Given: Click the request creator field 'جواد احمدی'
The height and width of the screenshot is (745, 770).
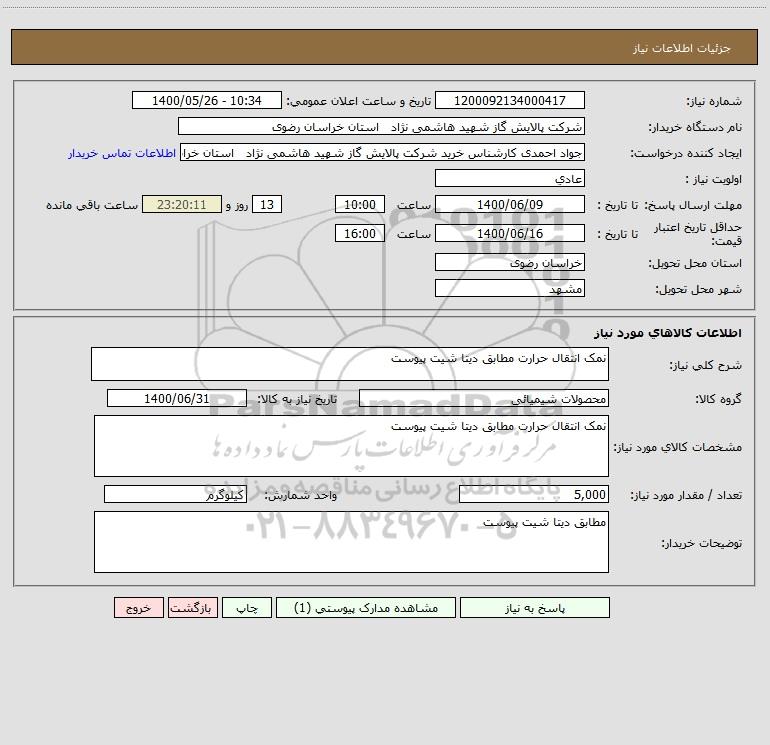Looking at the screenshot, I should coord(383,153).
